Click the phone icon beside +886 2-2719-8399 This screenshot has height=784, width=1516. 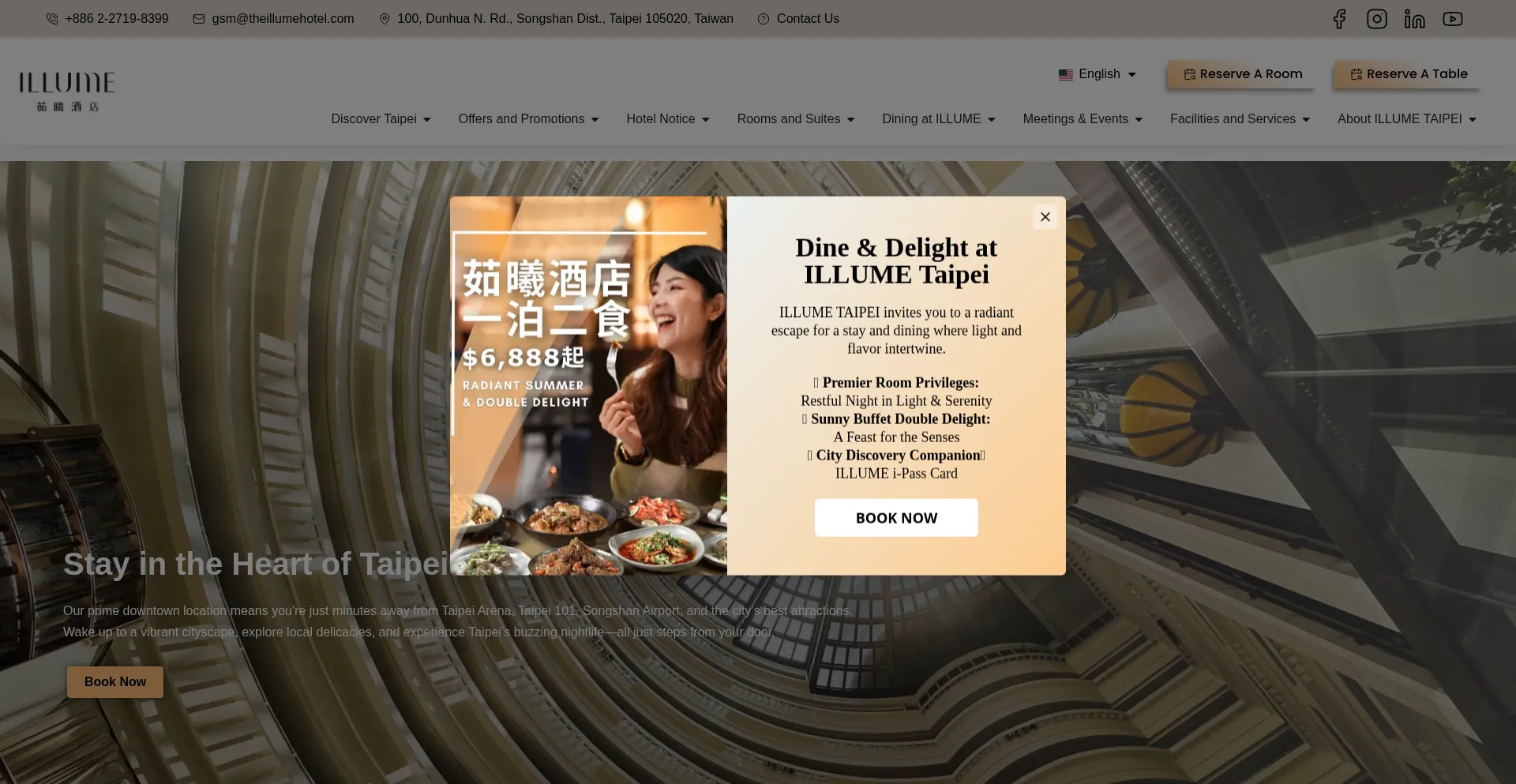tap(52, 19)
